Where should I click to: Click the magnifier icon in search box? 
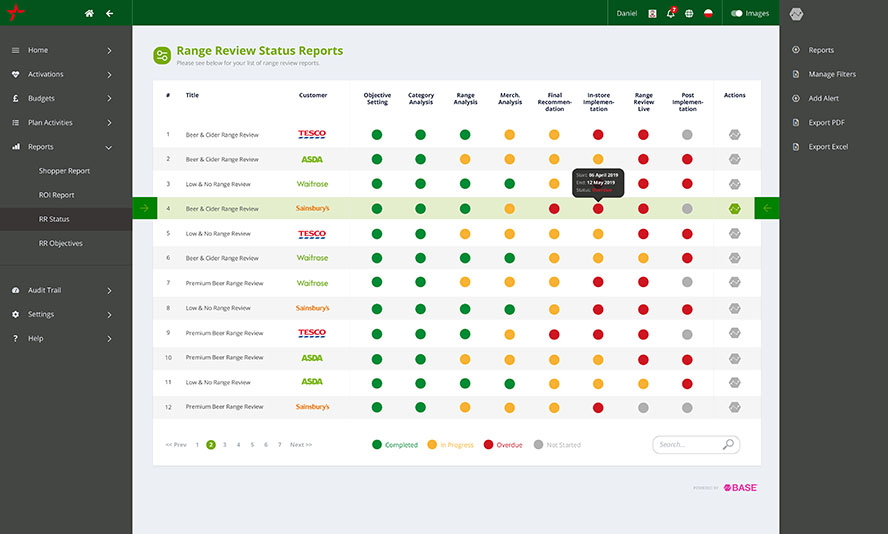728,445
